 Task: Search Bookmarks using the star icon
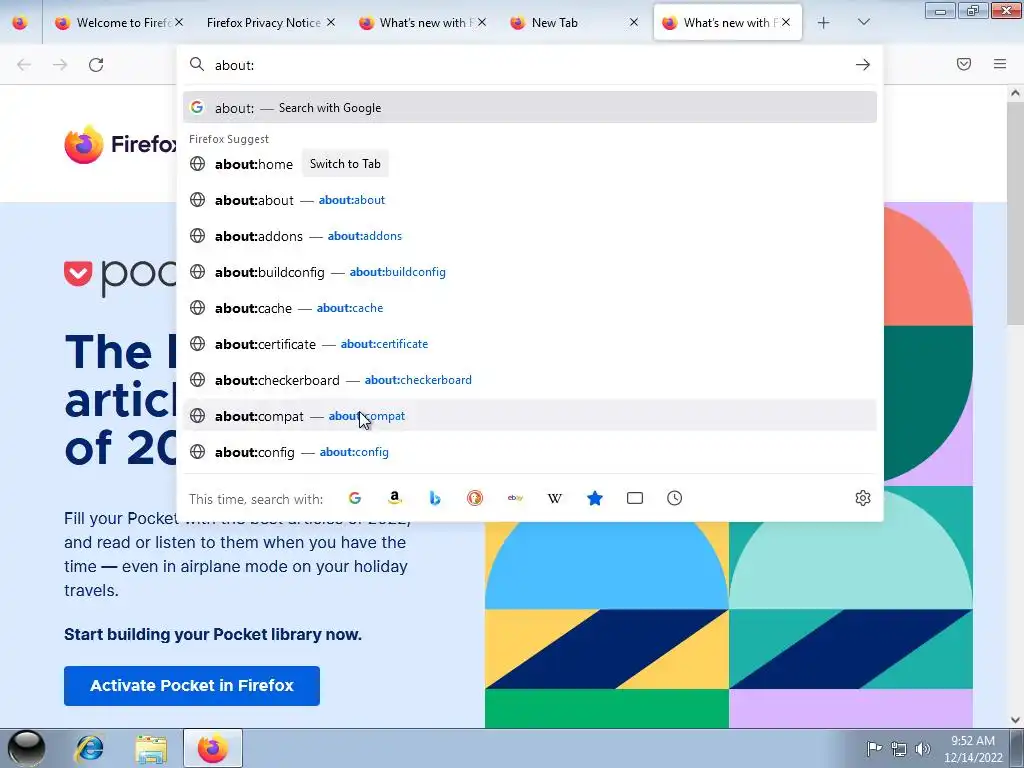tap(595, 498)
